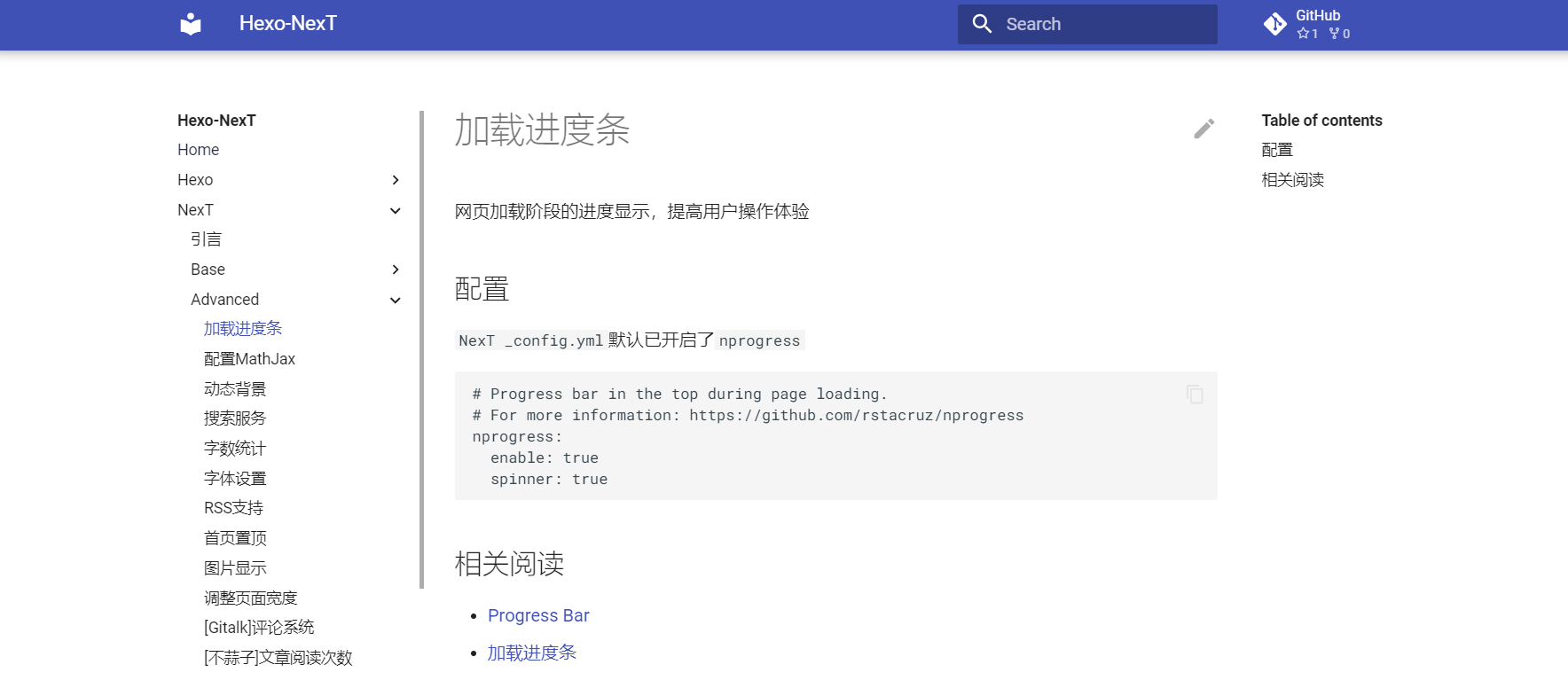Open 调整页面宽度 sidebar item
The width and height of the screenshot is (1568, 688).
[250, 598]
